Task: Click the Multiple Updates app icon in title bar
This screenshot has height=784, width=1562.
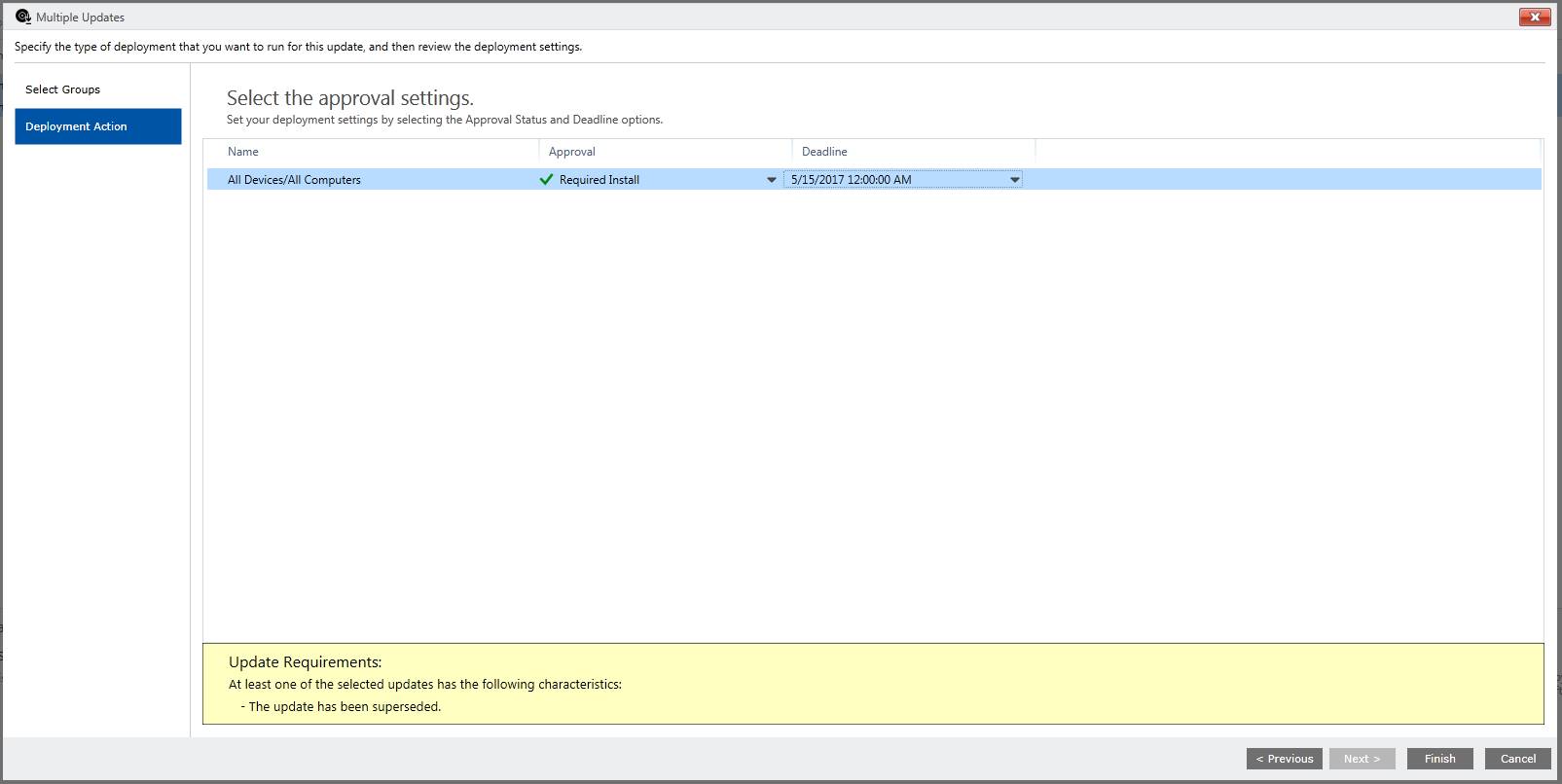Action: point(23,17)
